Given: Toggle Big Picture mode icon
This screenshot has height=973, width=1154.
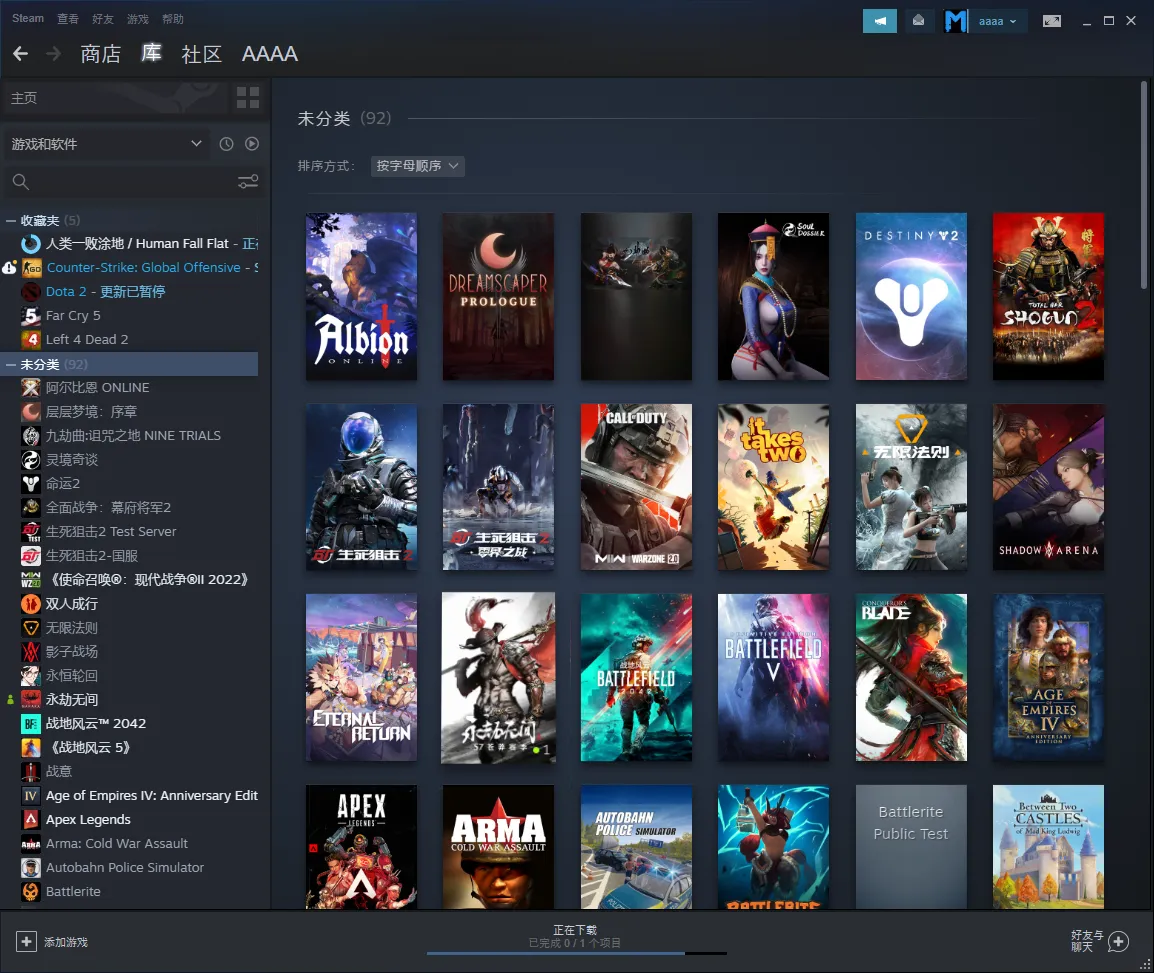Looking at the screenshot, I should click(x=1051, y=21).
